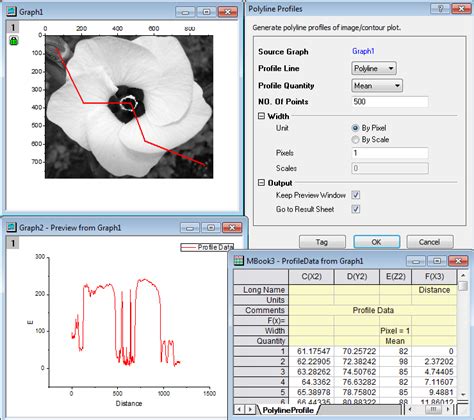Click the Graph2 preview window title icon
Screen dimensions: 474x420
(x=11, y=228)
